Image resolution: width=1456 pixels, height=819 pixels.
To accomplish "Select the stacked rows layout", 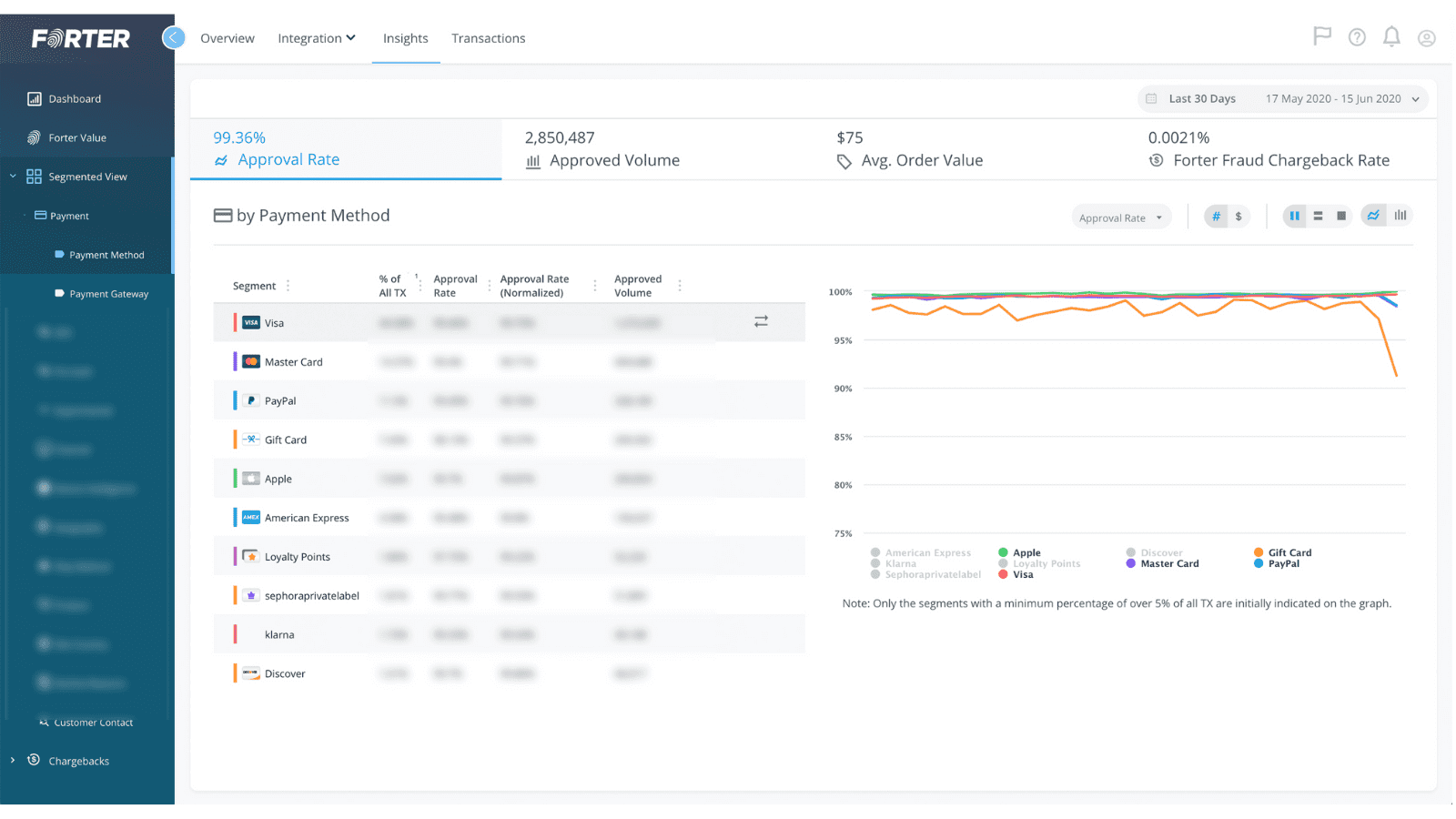I will 1318,216.
